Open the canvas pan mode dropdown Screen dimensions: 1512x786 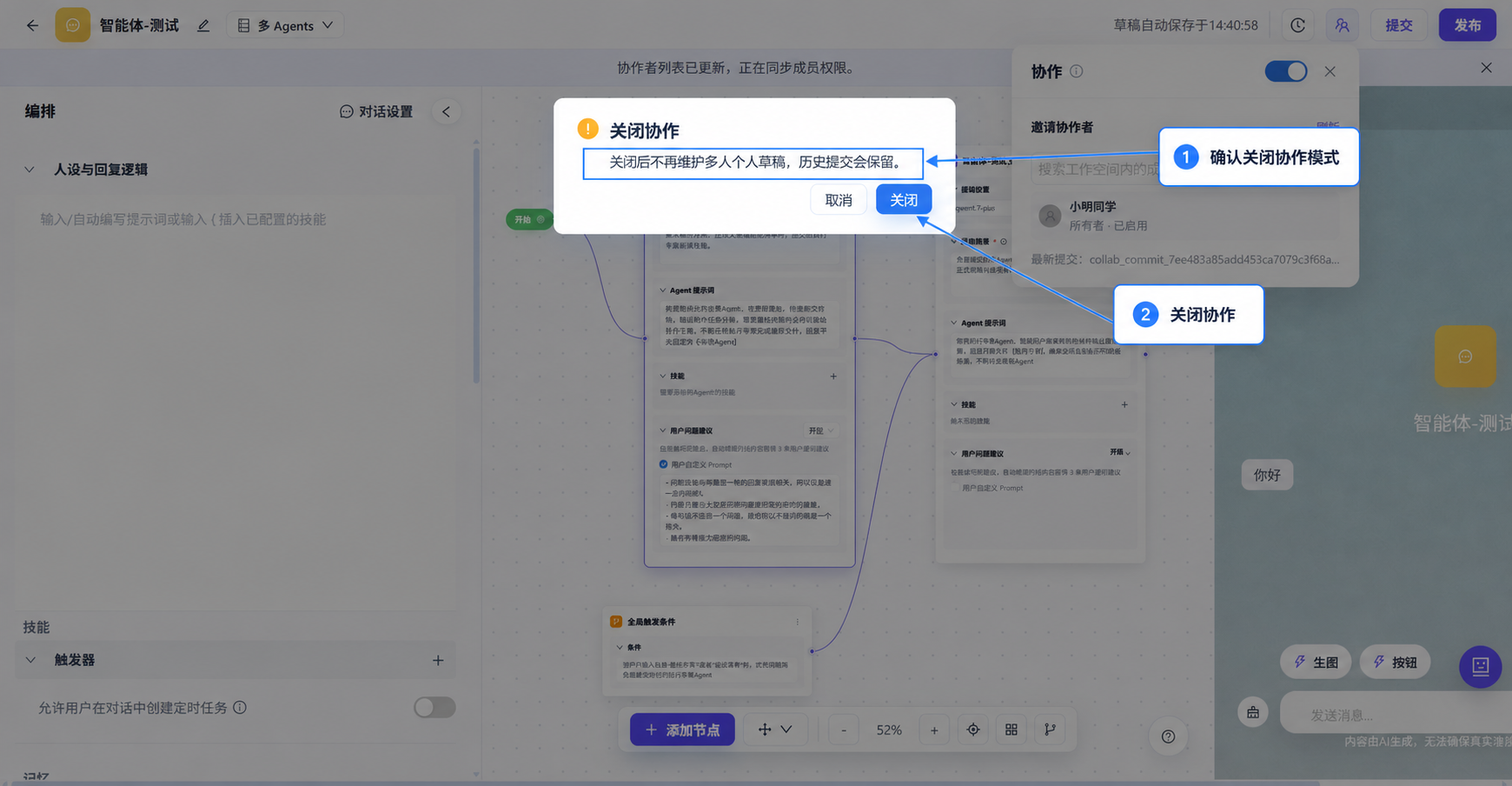click(x=775, y=729)
